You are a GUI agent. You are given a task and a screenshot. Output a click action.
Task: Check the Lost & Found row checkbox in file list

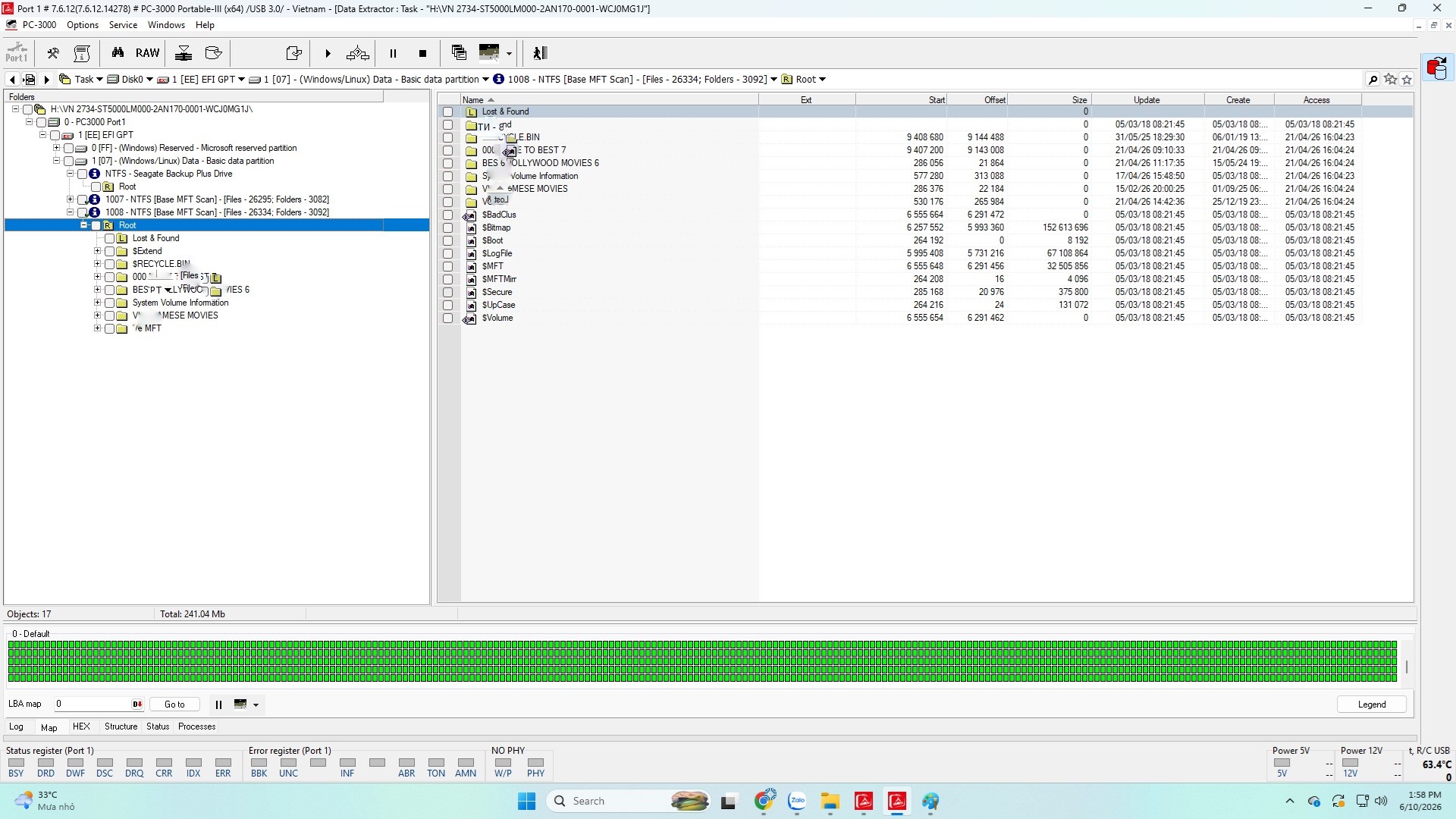[447, 112]
